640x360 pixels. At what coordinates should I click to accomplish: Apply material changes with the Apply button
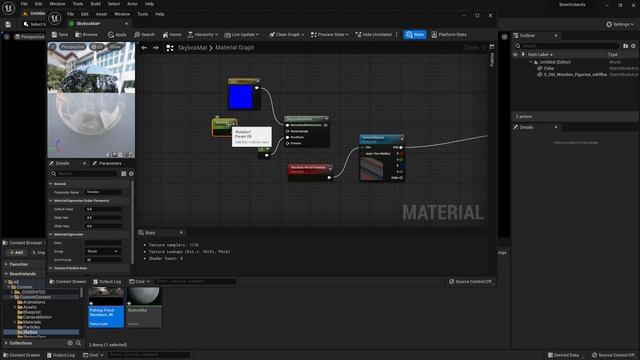pos(117,35)
